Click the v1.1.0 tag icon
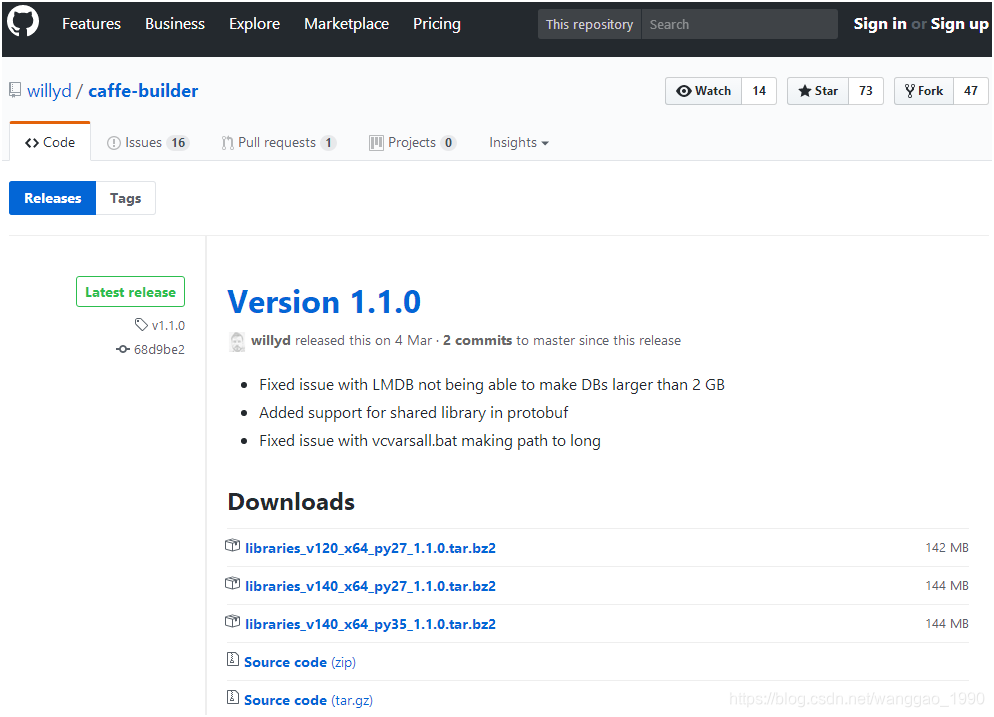This screenshot has width=994, height=717. coord(141,325)
